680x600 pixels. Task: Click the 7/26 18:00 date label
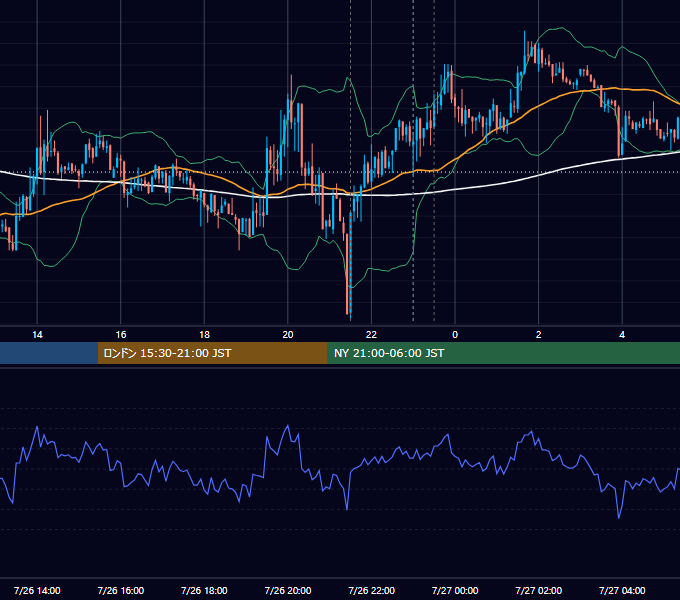point(204,590)
